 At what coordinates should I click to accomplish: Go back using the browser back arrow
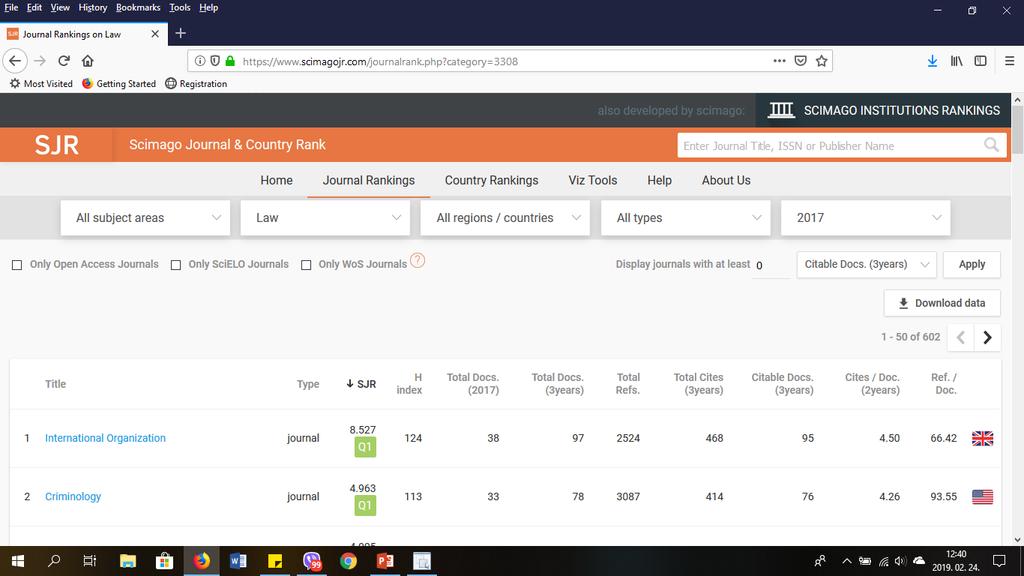pyautogui.click(x=15, y=61)
